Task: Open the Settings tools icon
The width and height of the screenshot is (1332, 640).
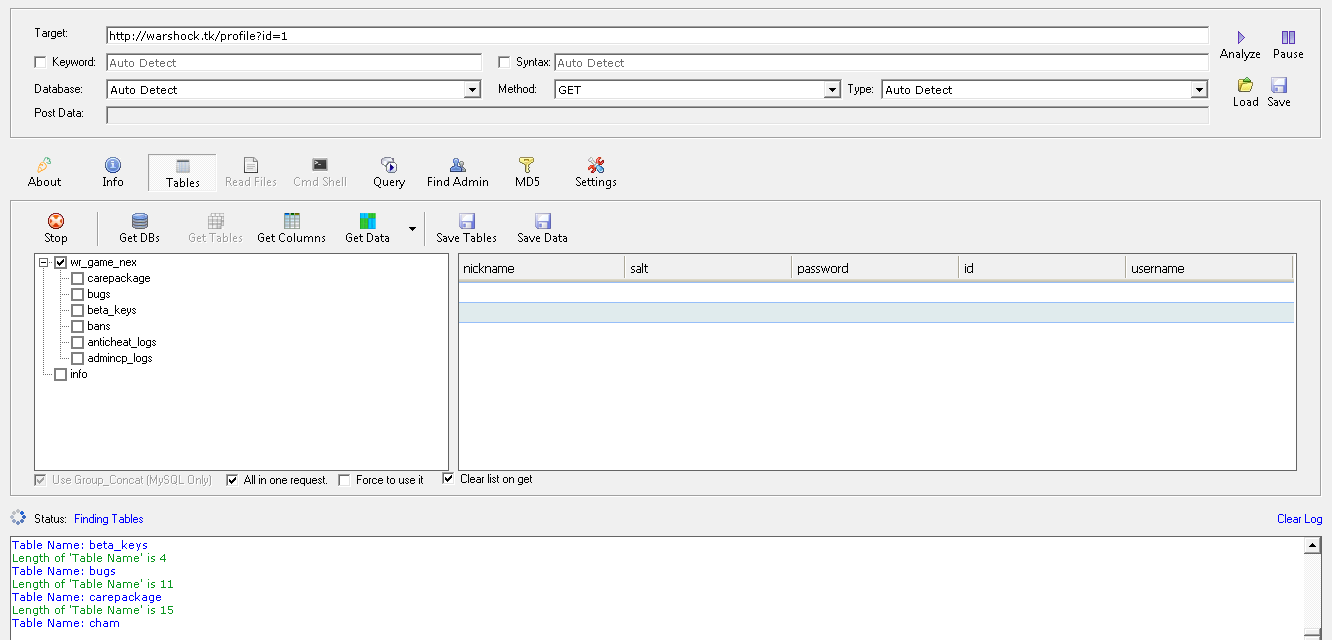Action: [596, 165]
